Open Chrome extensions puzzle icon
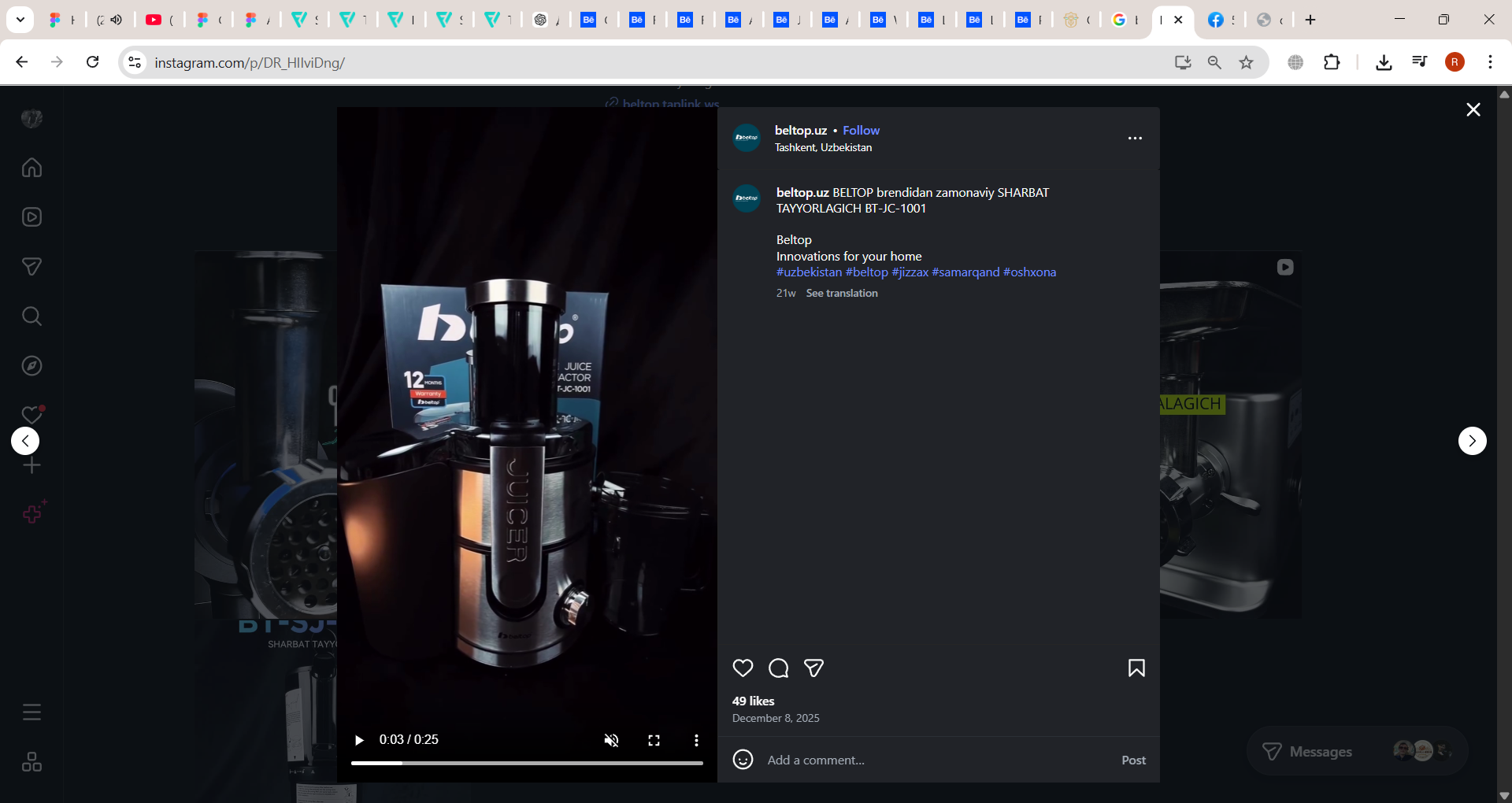Screen dimensions: 1512x803 point(1332,62)
